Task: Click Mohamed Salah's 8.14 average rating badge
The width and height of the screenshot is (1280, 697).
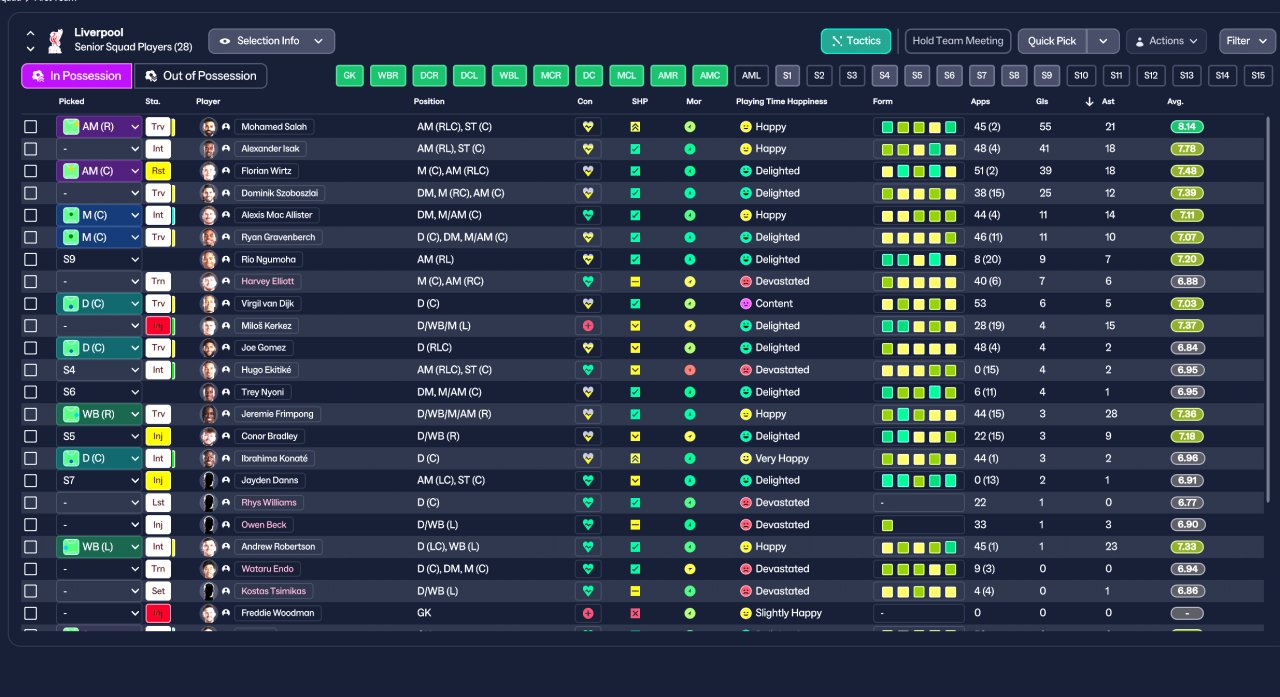Action: coord(1187,127)
